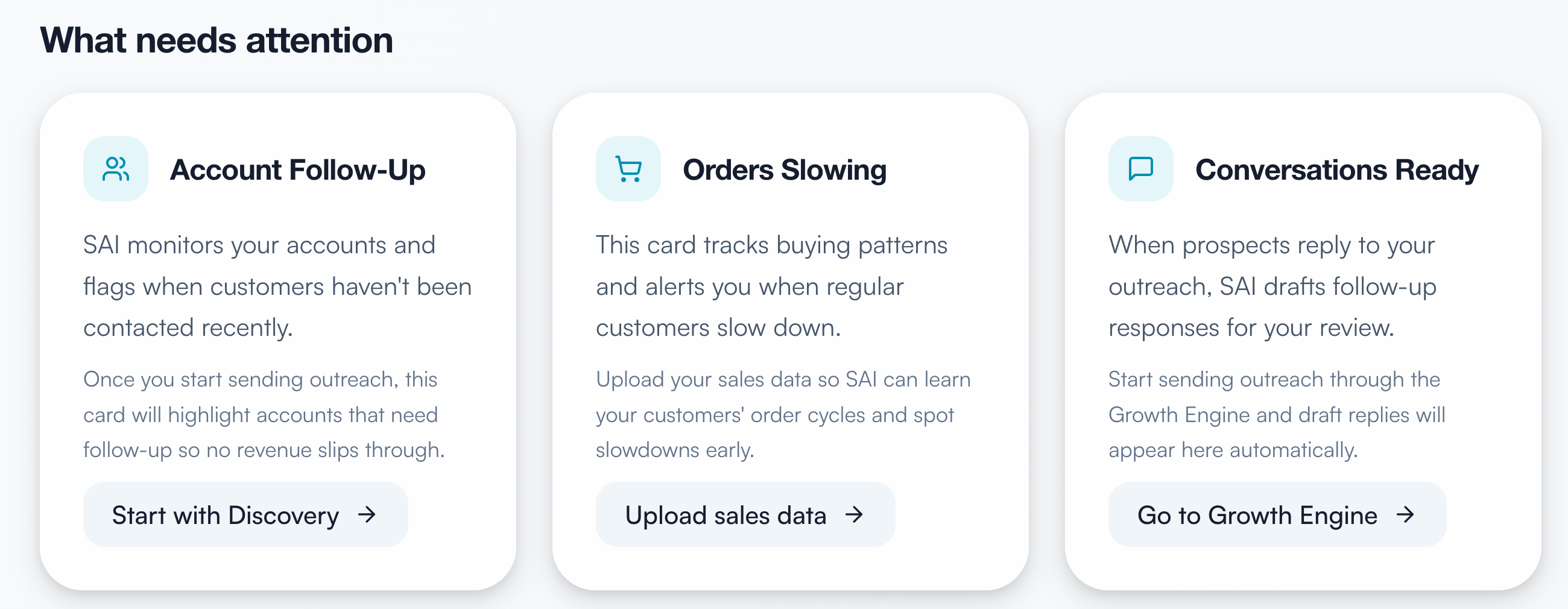Viewport: 1568px width, 609px height.
Task: Click the chat bubble icon on the Conversations Ready card
Action: coord(1140,169)
